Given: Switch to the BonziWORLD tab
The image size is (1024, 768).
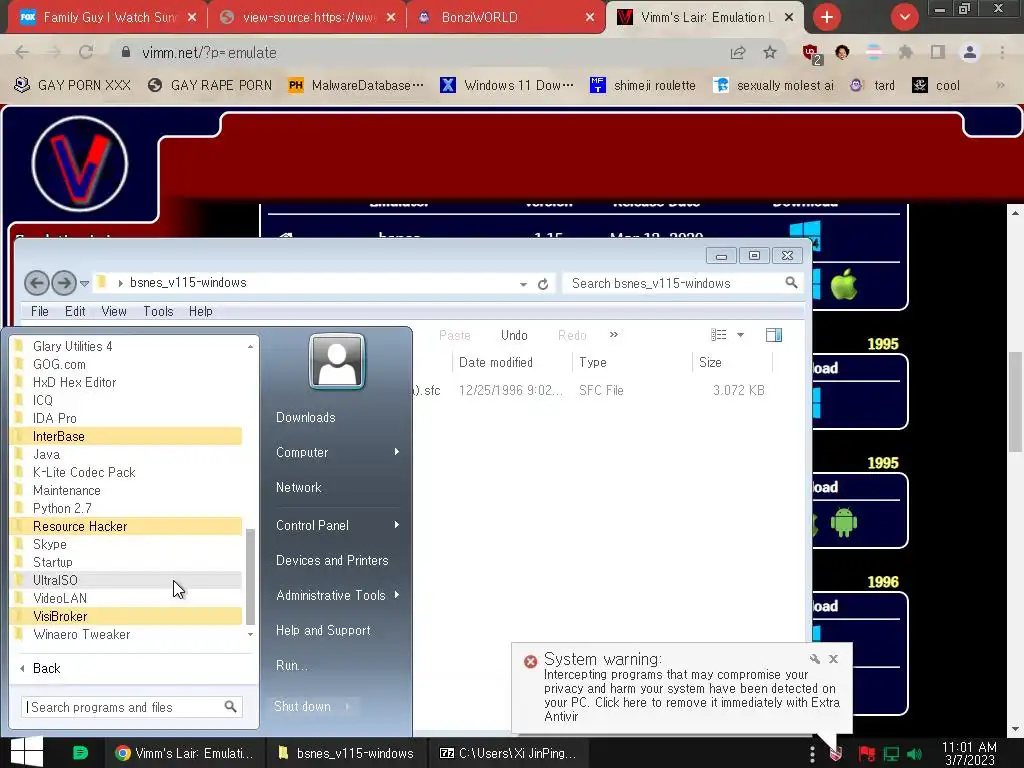Looking at the screenshot, I should point(504,17).
